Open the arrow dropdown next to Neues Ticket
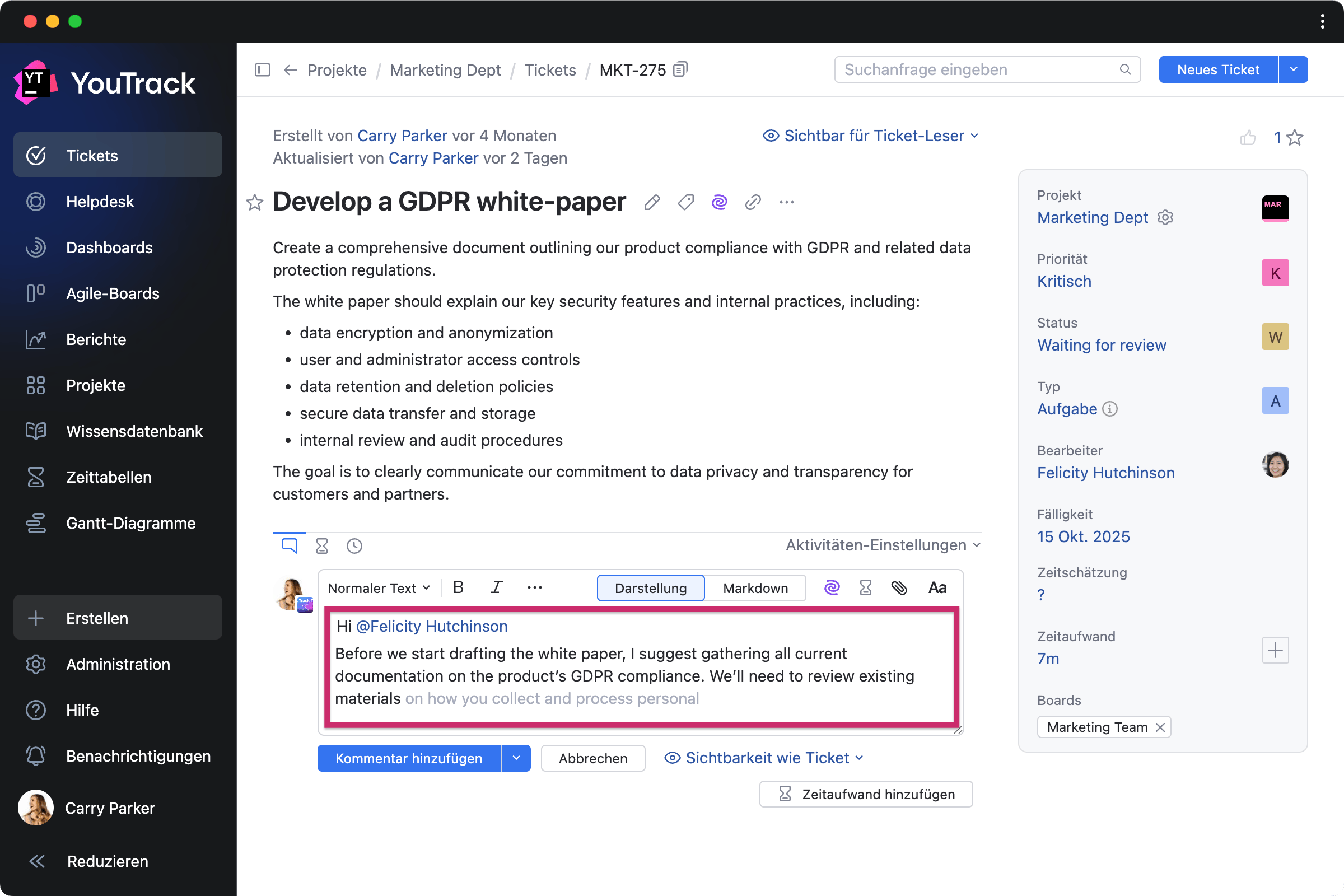1344x896 pixels. (x=1293, y=69)
